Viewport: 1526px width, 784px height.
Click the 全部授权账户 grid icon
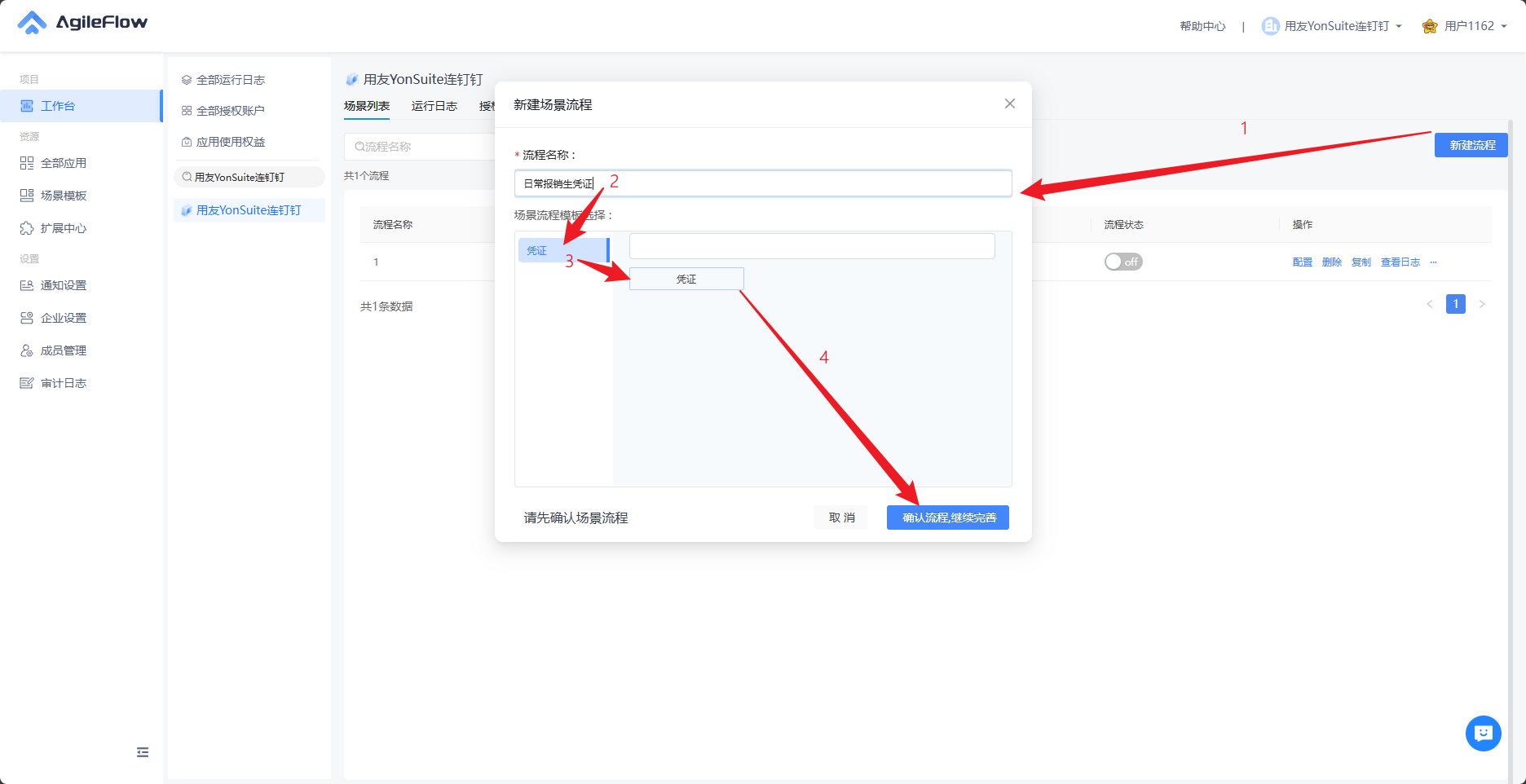187,111
